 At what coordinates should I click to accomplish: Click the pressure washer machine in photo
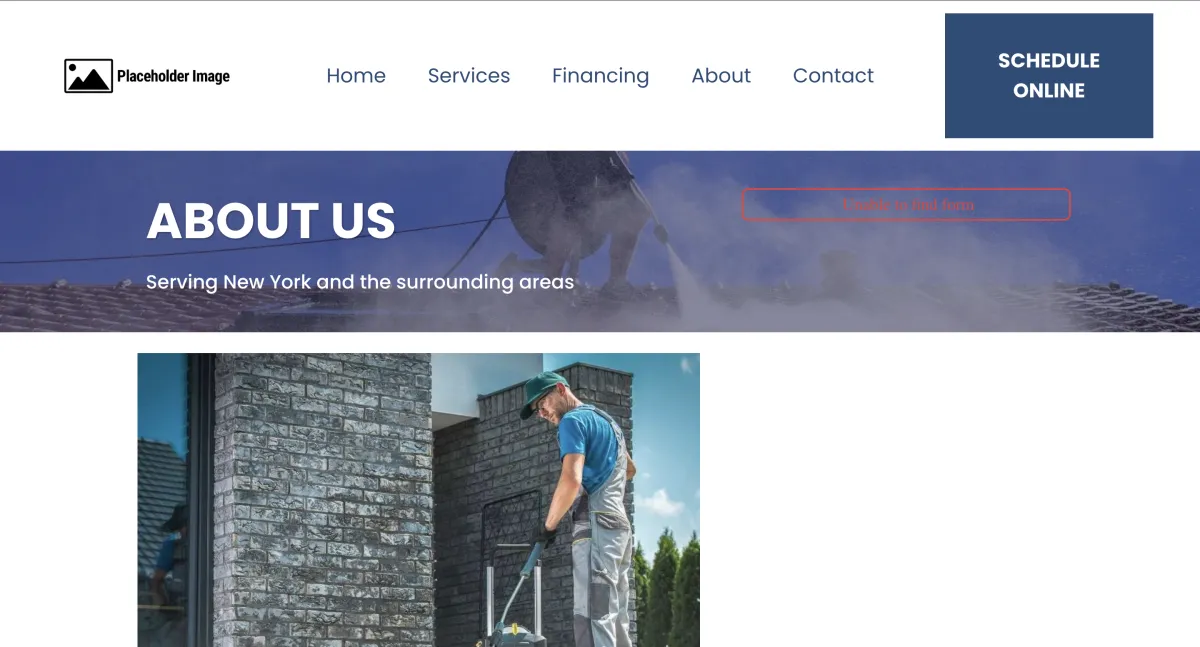(517, 600)
